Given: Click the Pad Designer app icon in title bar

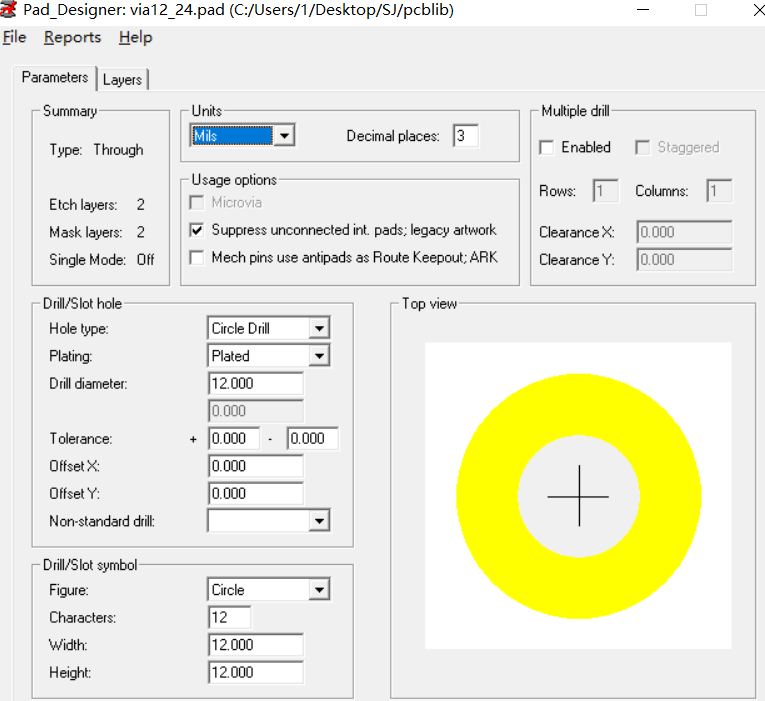Looking at the screenshot, I should point(8,10).
